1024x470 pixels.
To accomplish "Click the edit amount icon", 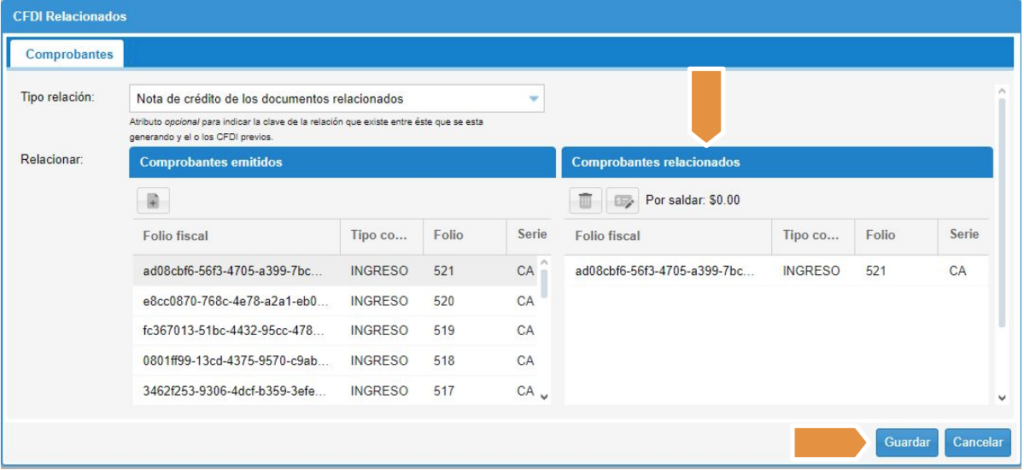I will [x=622, y=200].
